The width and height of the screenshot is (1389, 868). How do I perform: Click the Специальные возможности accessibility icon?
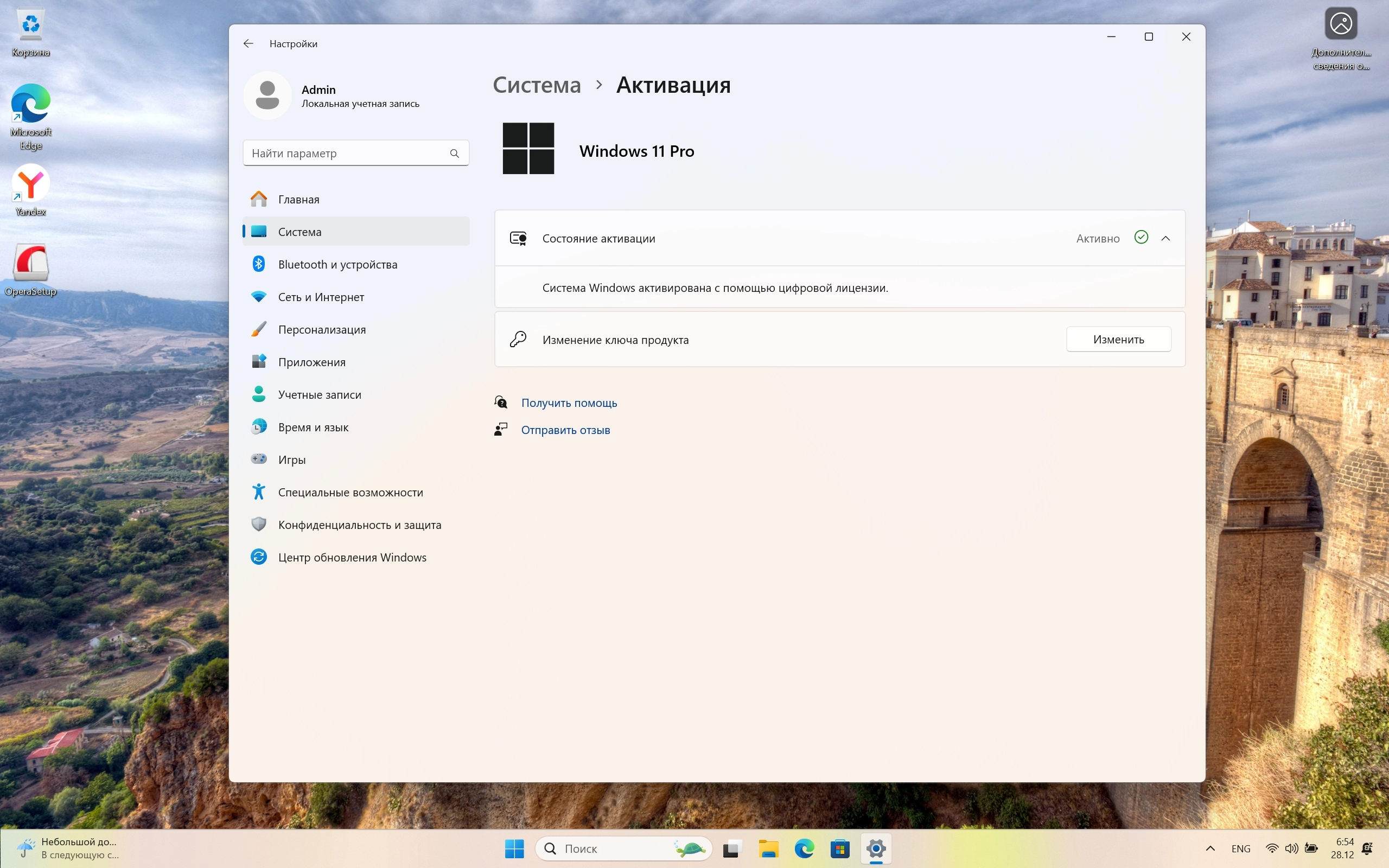259,492
